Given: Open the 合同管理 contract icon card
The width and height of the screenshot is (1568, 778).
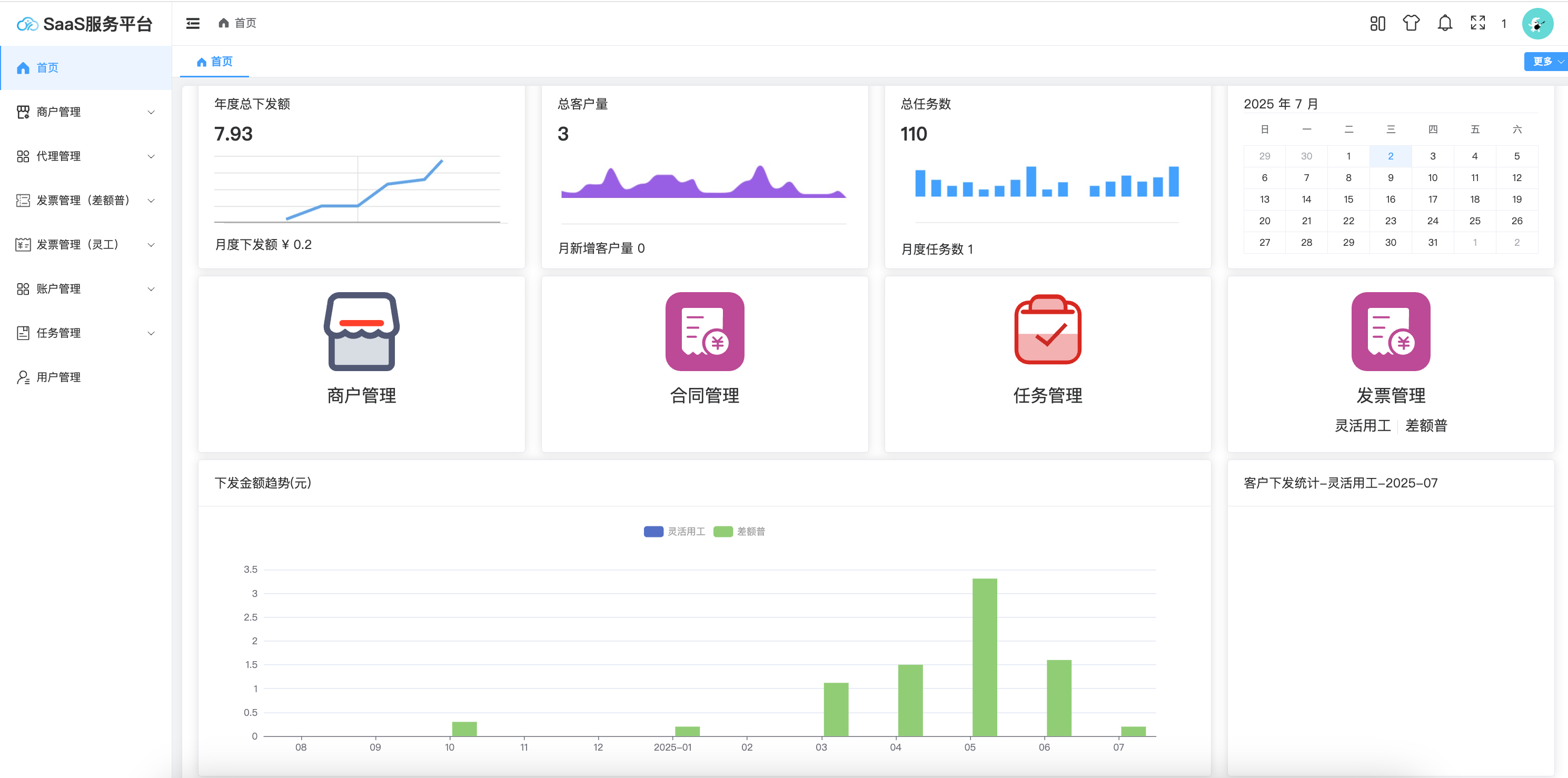Looking at the screenshot, I should (704, 332).
